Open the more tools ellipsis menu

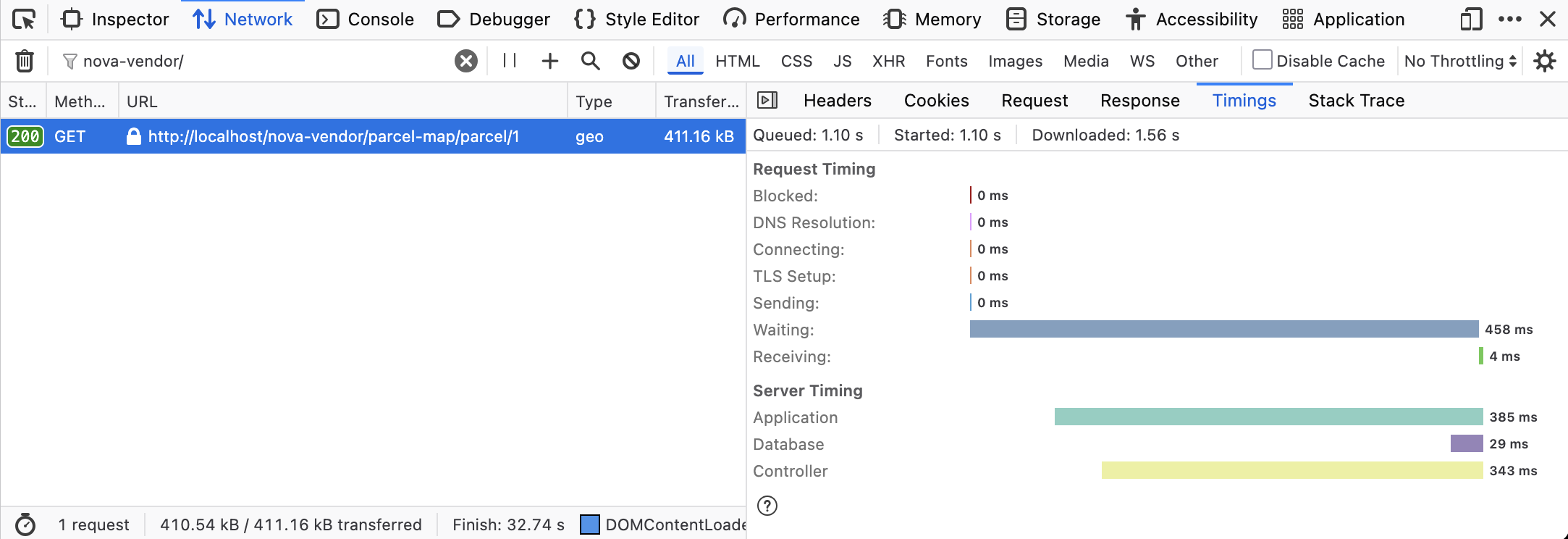tap(1509, 20)
